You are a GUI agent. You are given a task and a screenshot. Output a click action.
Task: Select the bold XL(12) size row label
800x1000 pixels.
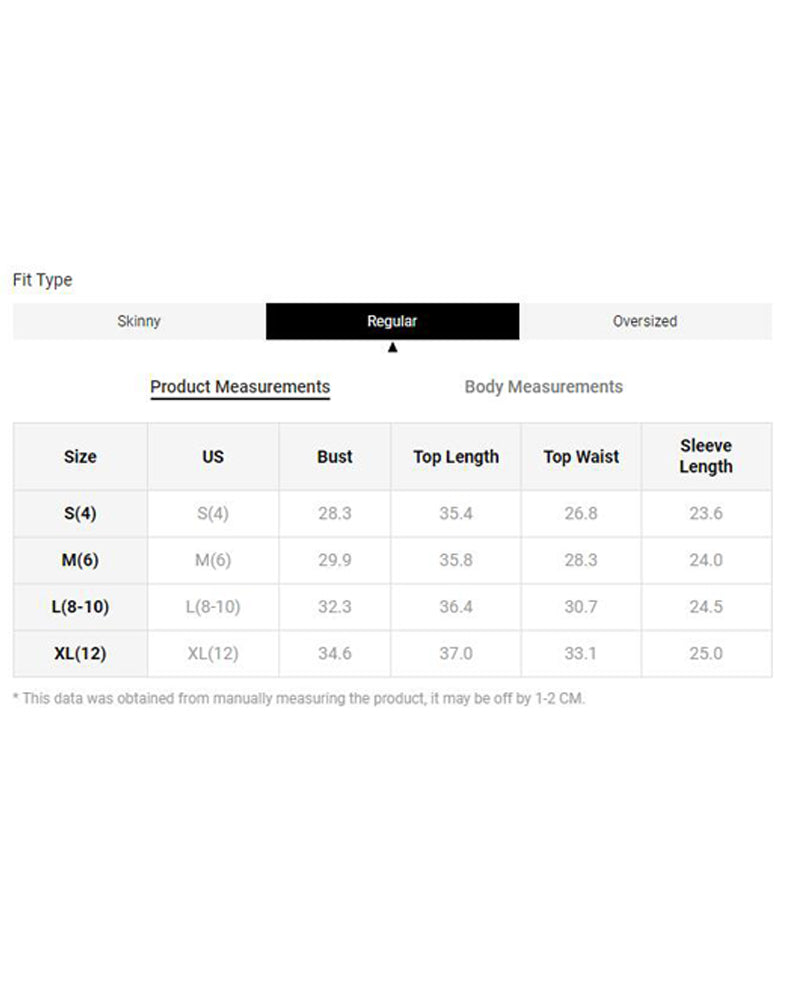point(80,654)
